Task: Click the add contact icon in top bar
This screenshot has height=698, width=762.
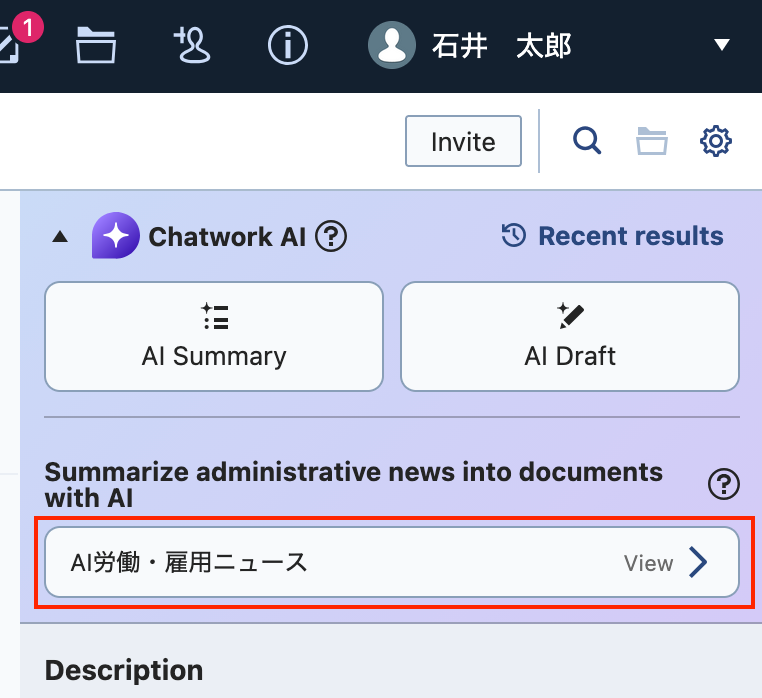Action: [192, 45]
